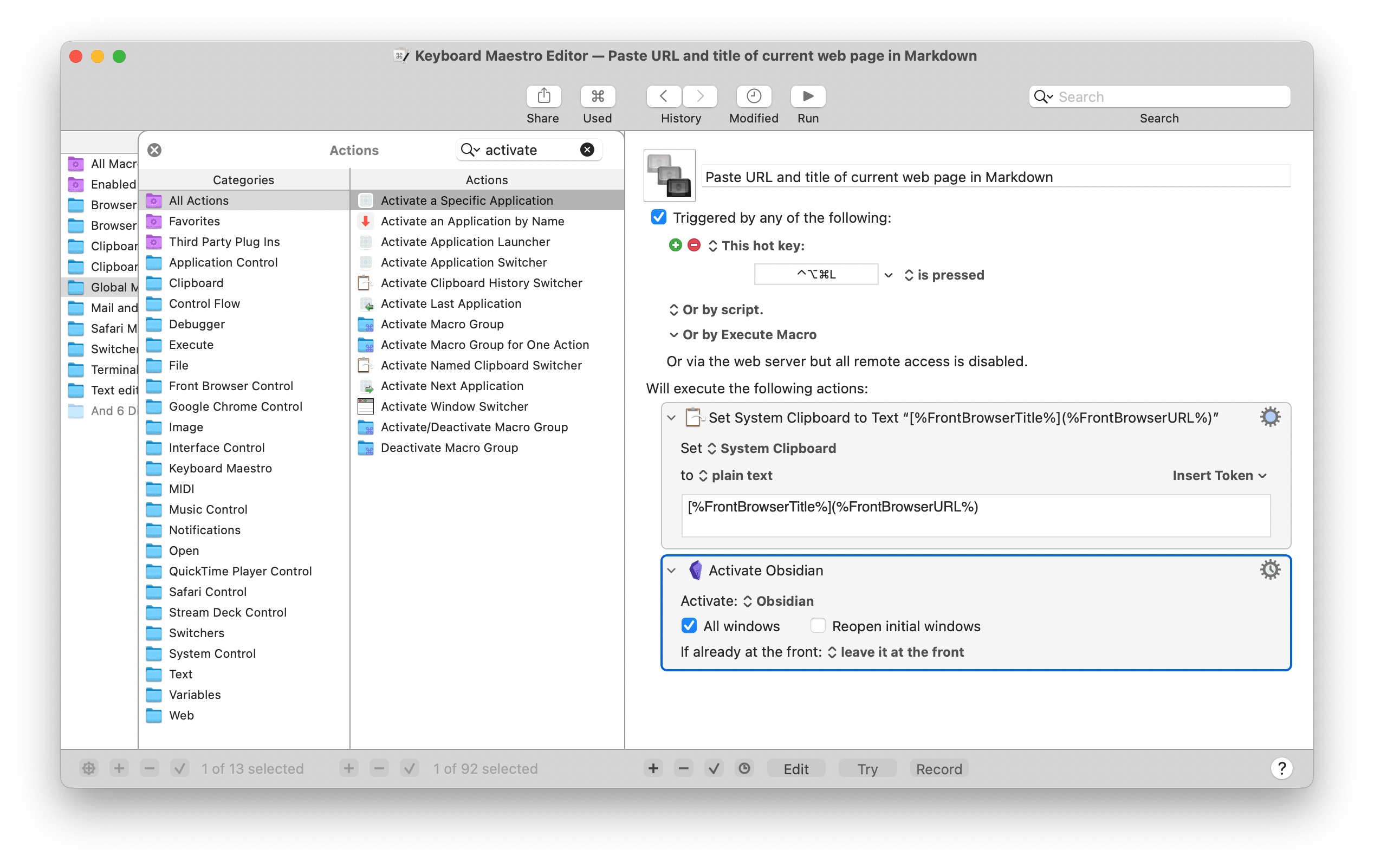Delete the selected macro group with minus button
1374x868 pixels.
(x=149, y=768)
